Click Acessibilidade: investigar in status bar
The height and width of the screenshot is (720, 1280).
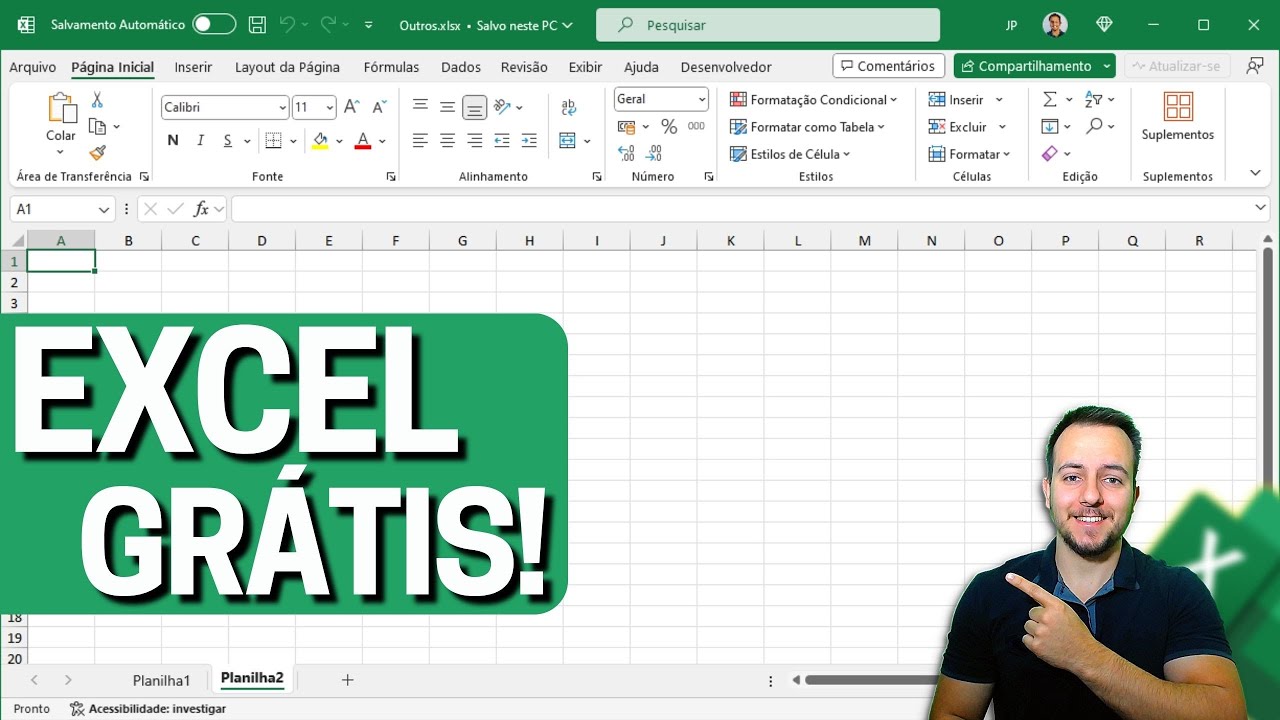[148, 708]
